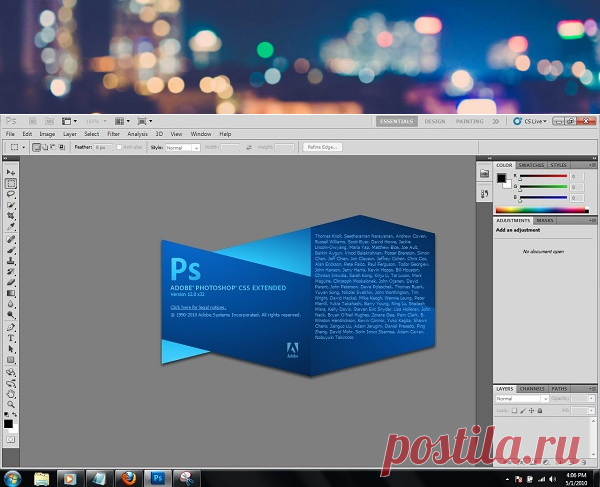Image resolution: width=600 pixels, height=487 pixels.
Task: Choose Add to selection mode
Action: 45,147
